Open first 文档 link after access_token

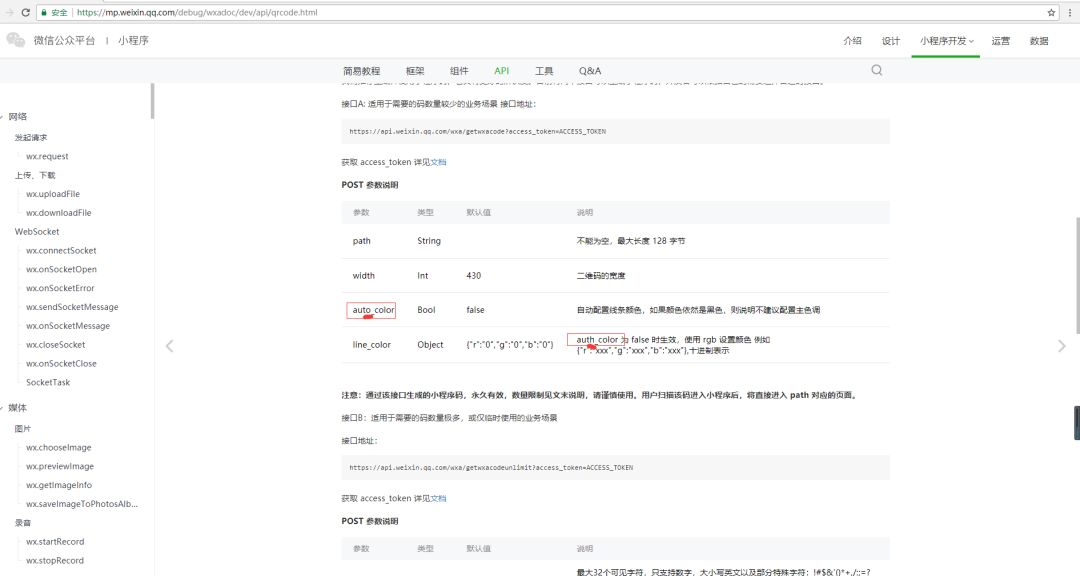pyautogui.click(x=438, y=163)
